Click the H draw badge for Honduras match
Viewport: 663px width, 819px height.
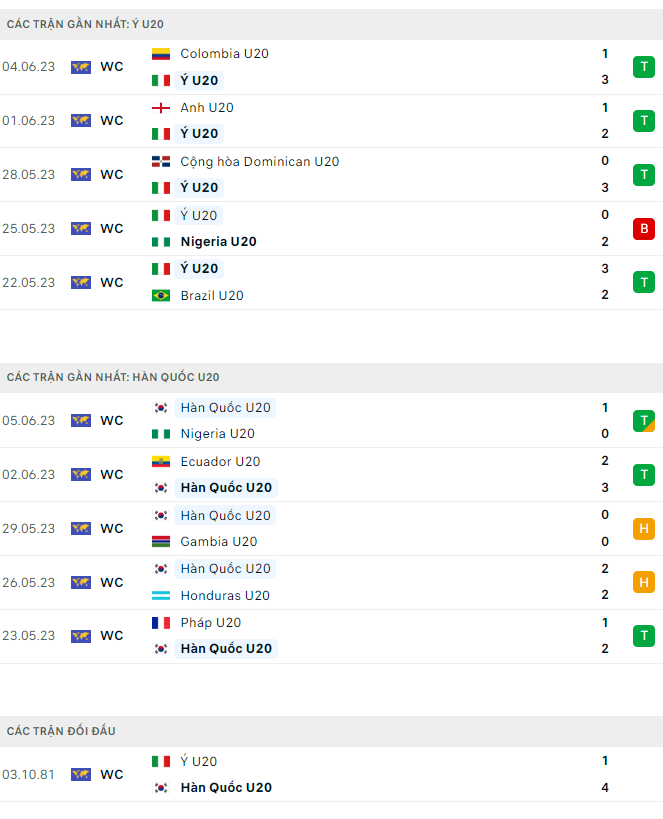(x=643, y=582)
